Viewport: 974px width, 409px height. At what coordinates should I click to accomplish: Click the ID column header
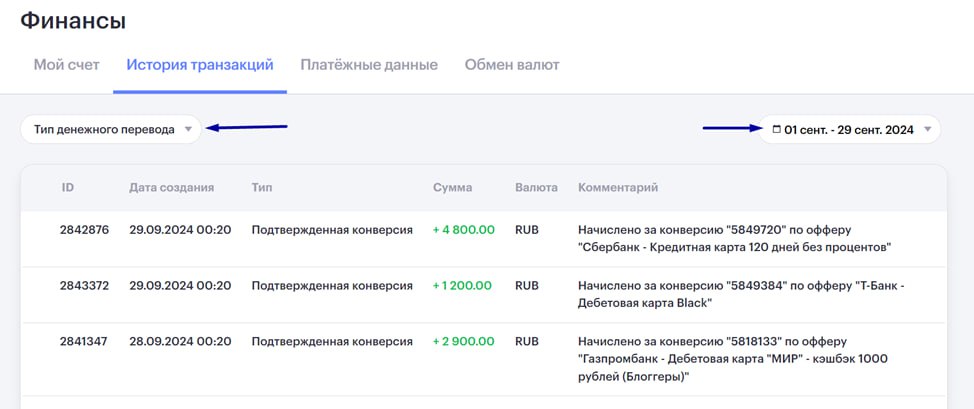pos(68,187)
